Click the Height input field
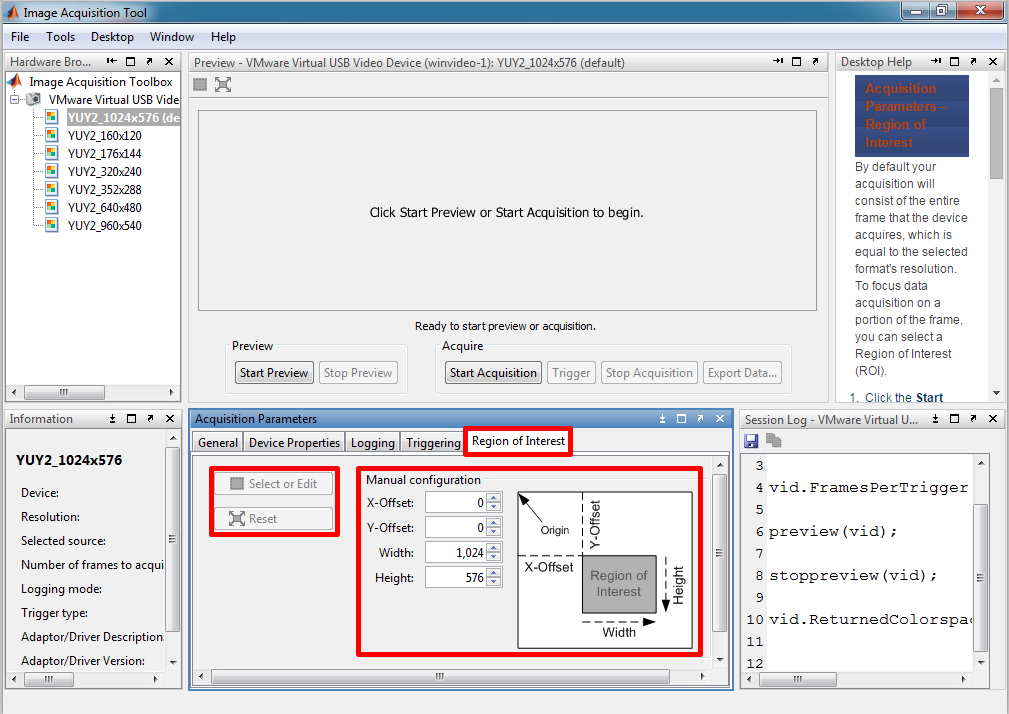The width and height of the screenshot is (1009, 714). pos(456,578)
